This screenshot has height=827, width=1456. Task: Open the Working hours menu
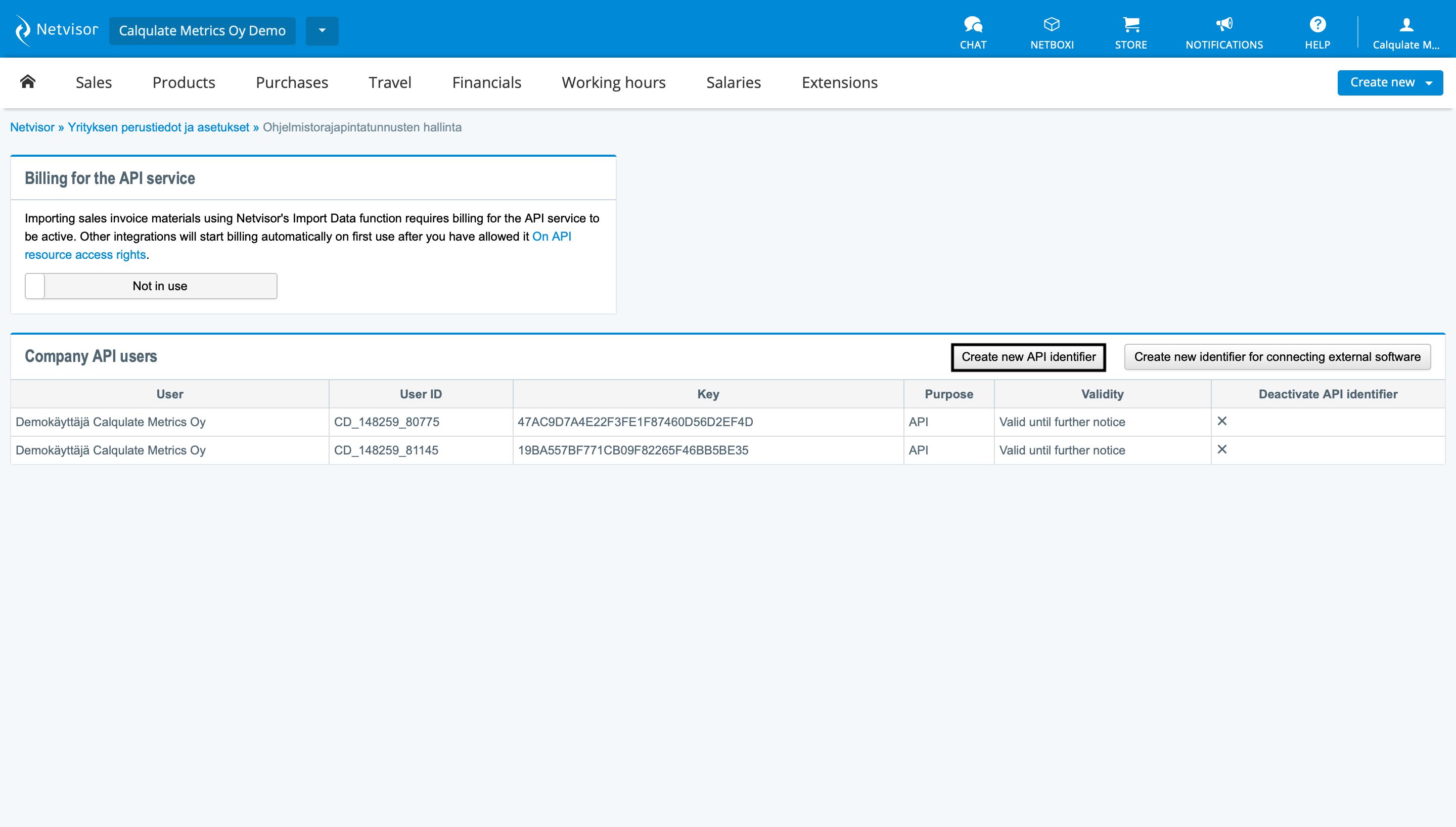point(613,82)
